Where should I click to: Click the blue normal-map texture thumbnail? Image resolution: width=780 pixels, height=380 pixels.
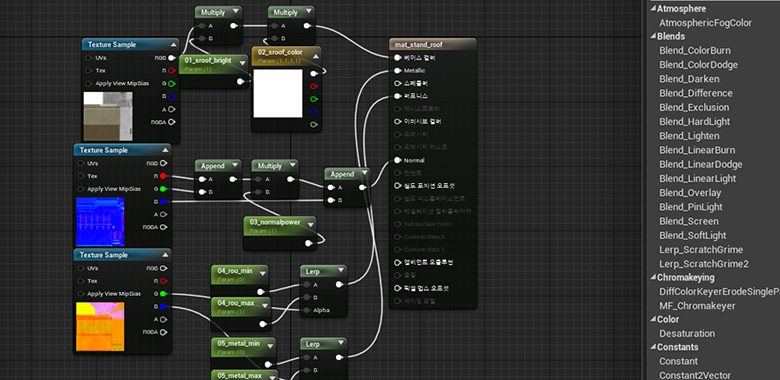[x=100, y=222]
